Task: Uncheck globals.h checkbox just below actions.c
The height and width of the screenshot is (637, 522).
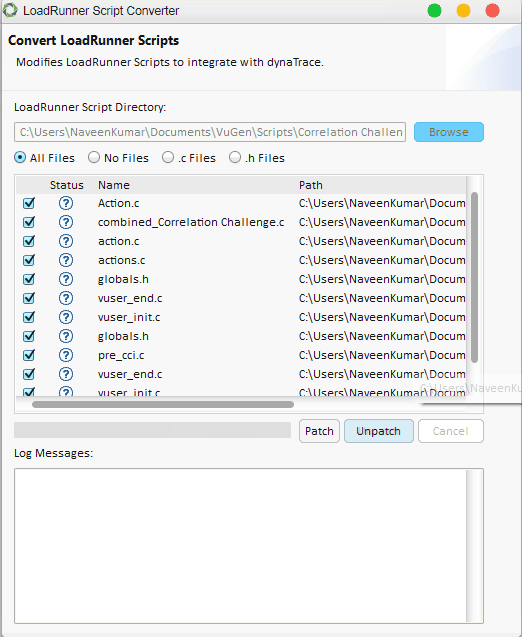Action: [x=29, y=279]
